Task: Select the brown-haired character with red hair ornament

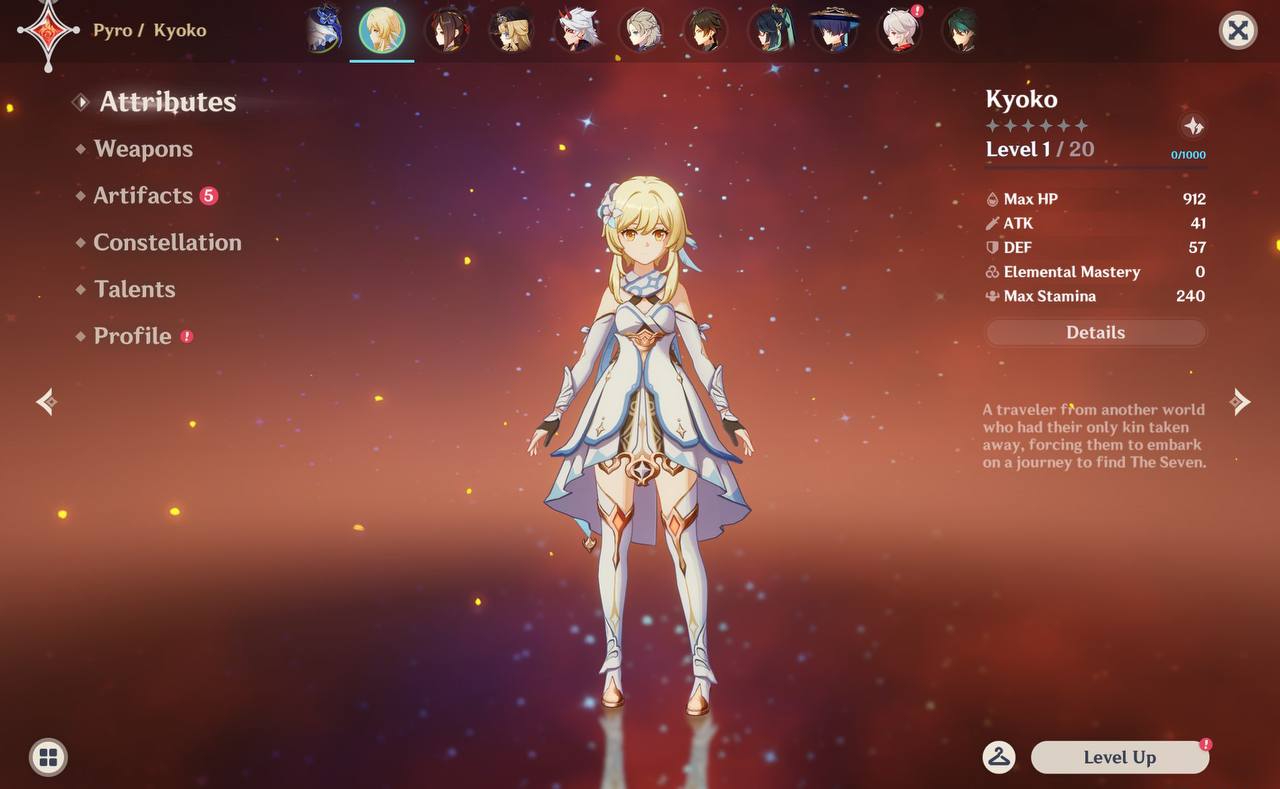Action: point(447,30)
